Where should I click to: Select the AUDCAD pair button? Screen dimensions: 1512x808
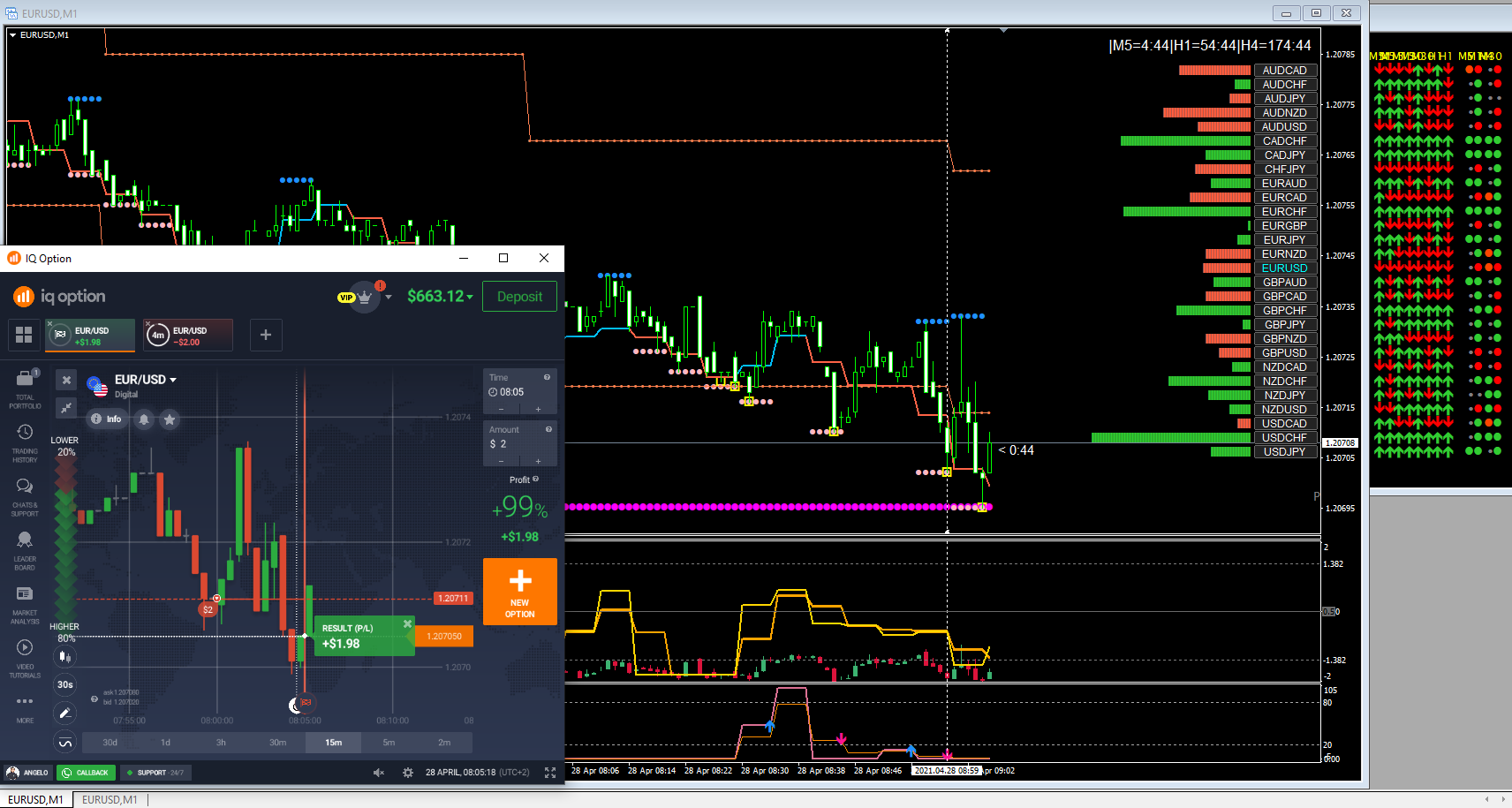tap(1285, 71)
